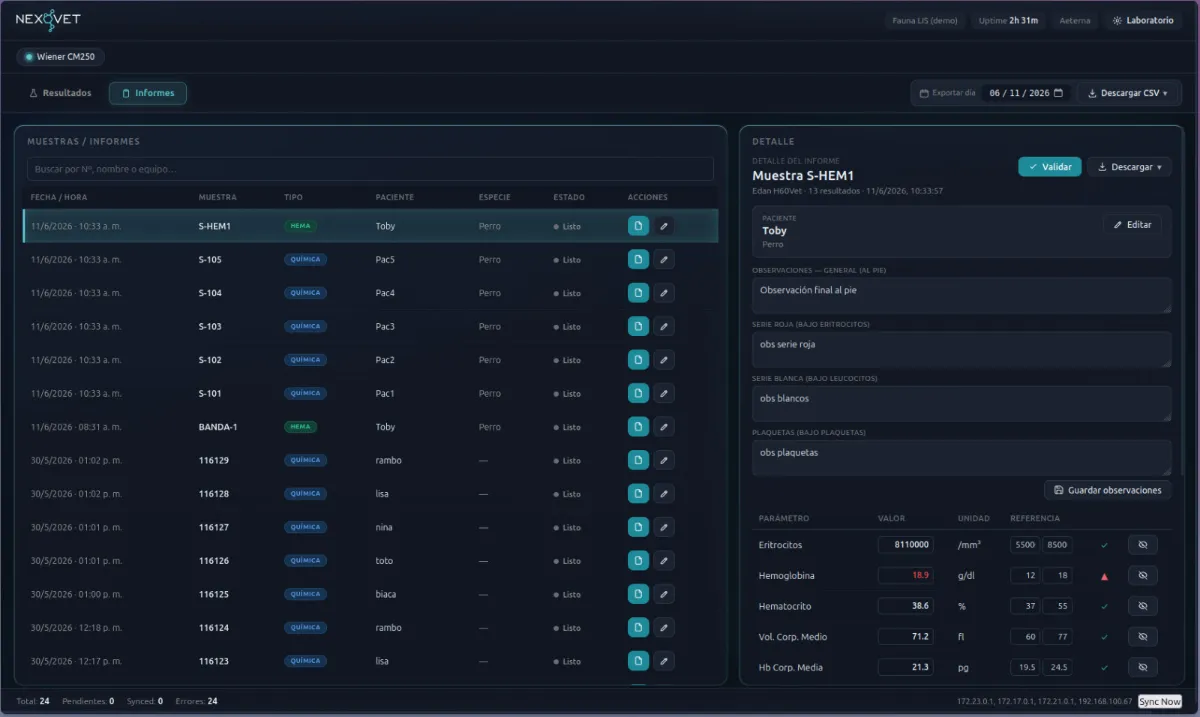This screenshot has height=717, width=1200.
Task: Click pencil edit icon for sample 116125
Action: pyautogui.click(x=663, y=595)
